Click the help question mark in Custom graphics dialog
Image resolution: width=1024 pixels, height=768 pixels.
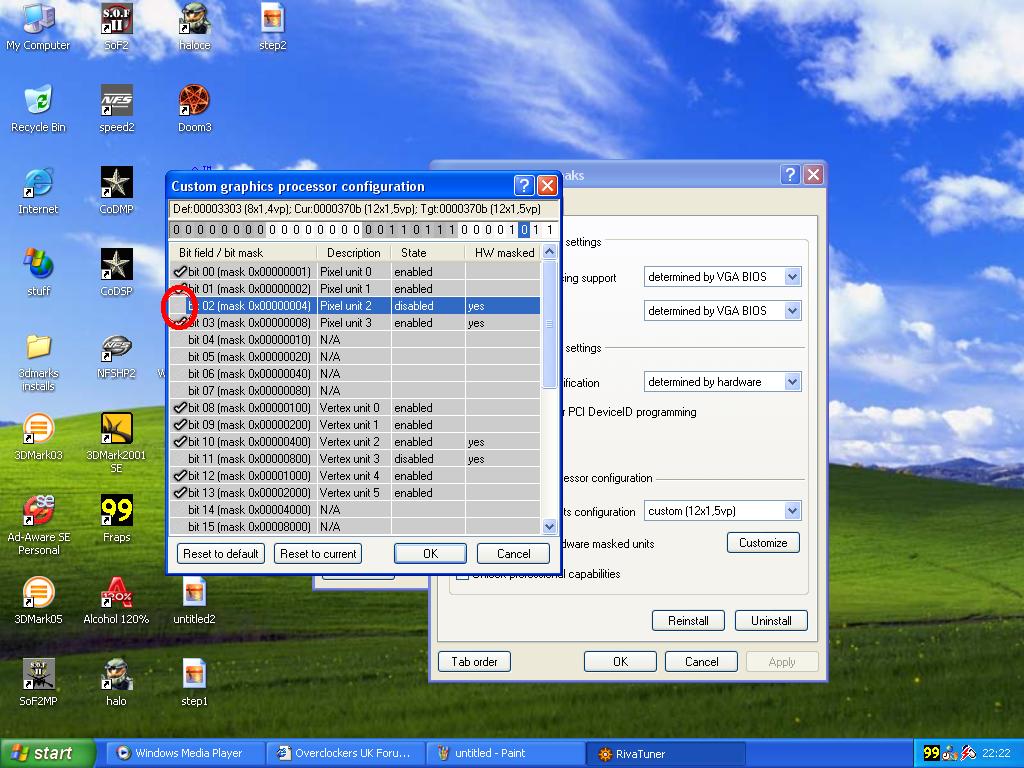pyautogui.click(x=524, y=186)
